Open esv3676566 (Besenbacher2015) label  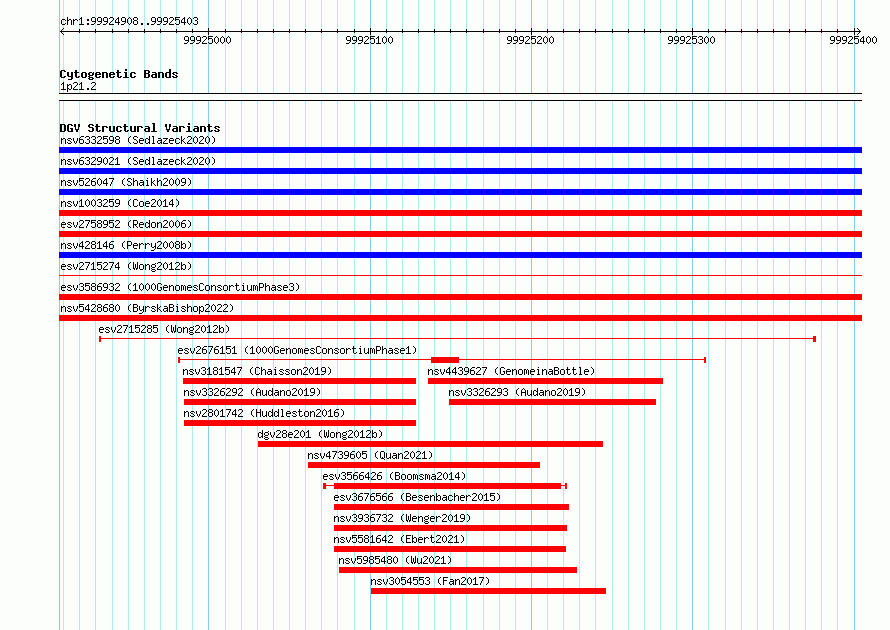point(417,497)
